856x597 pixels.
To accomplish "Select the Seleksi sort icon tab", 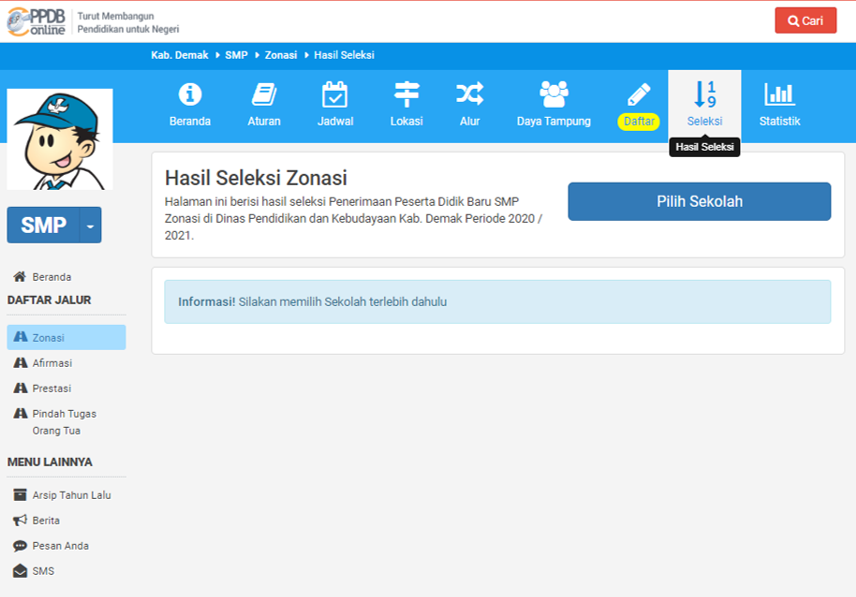I will click(x=704, y=96).
